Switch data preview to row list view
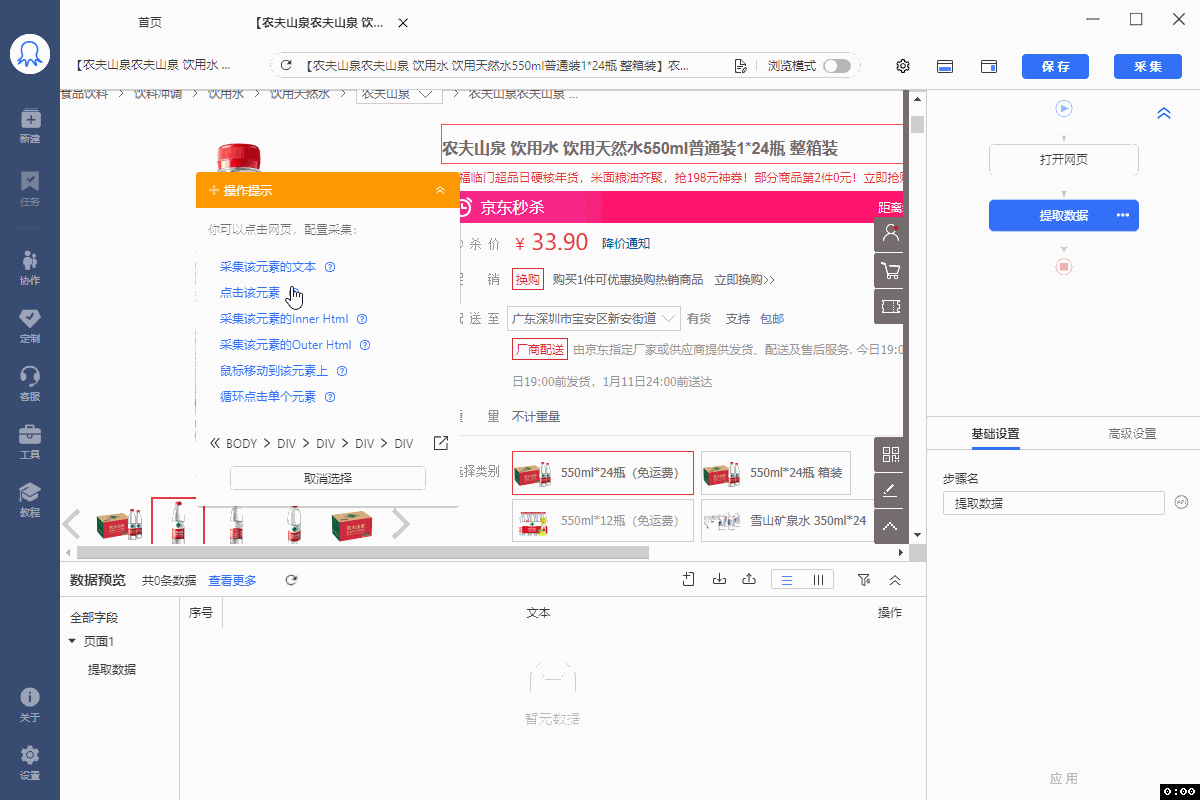 (787, 580)
